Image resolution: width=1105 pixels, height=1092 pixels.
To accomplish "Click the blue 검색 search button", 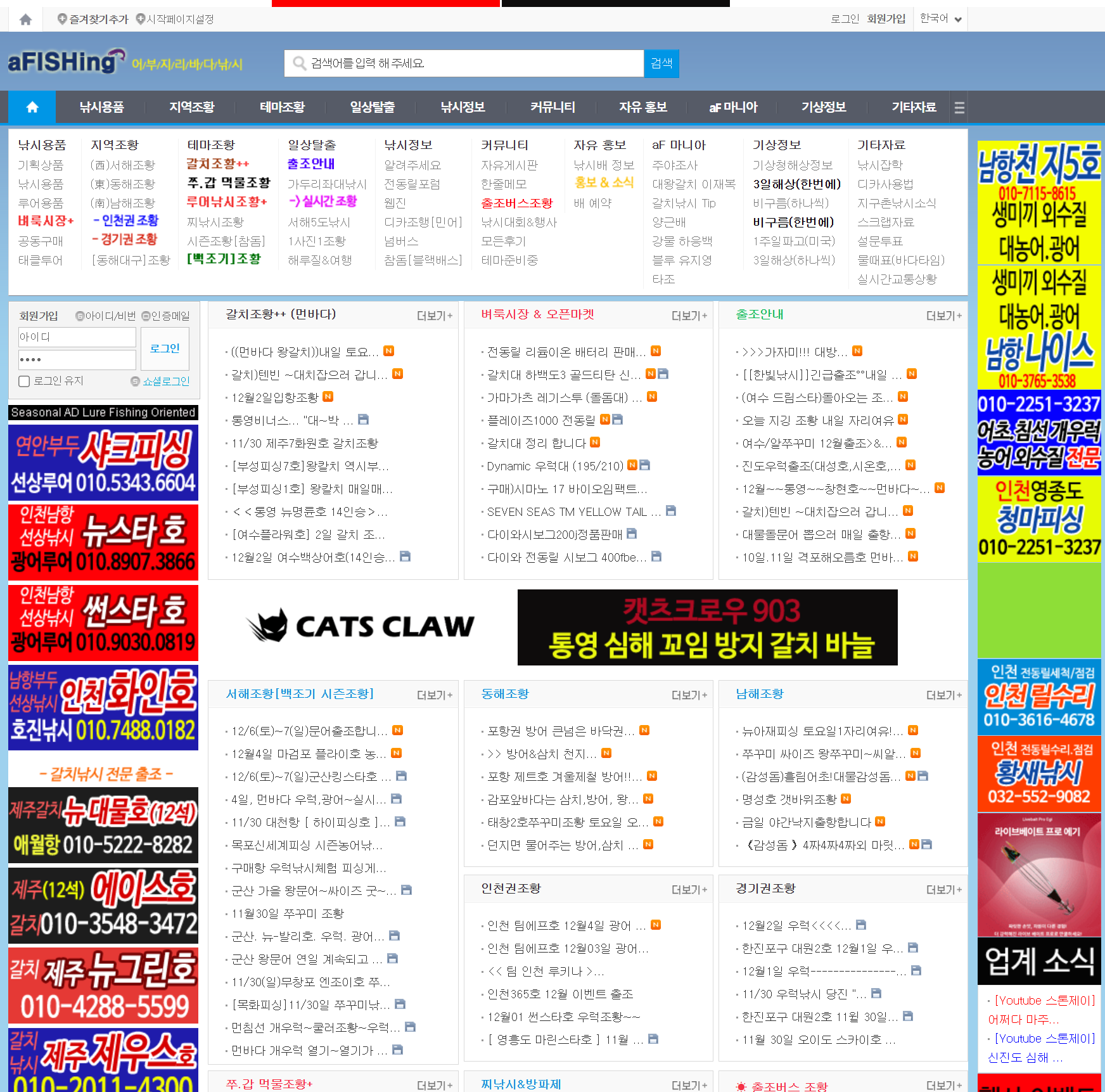I will (x=661, y=63).
